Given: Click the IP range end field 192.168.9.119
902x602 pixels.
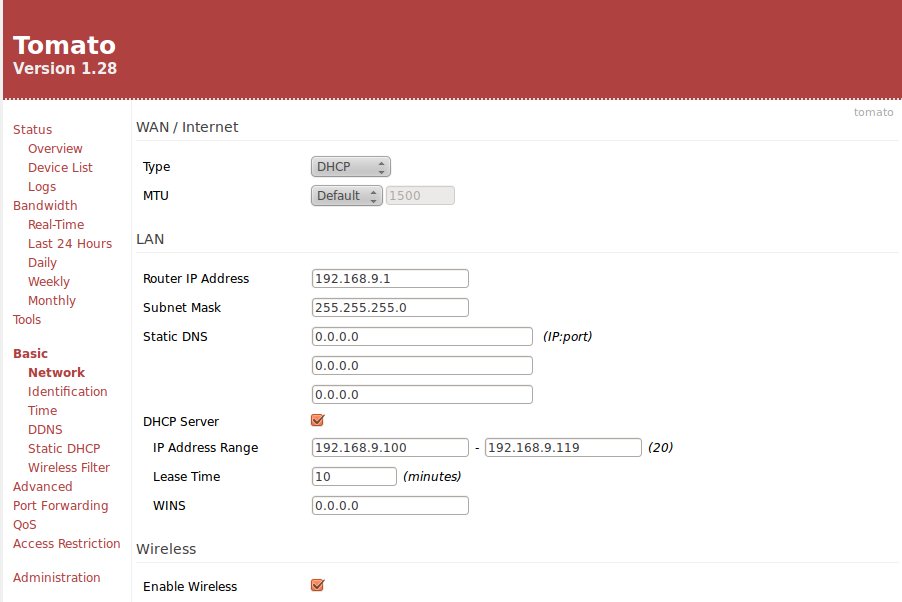Looking at the screenshot, I should [563, 448].
